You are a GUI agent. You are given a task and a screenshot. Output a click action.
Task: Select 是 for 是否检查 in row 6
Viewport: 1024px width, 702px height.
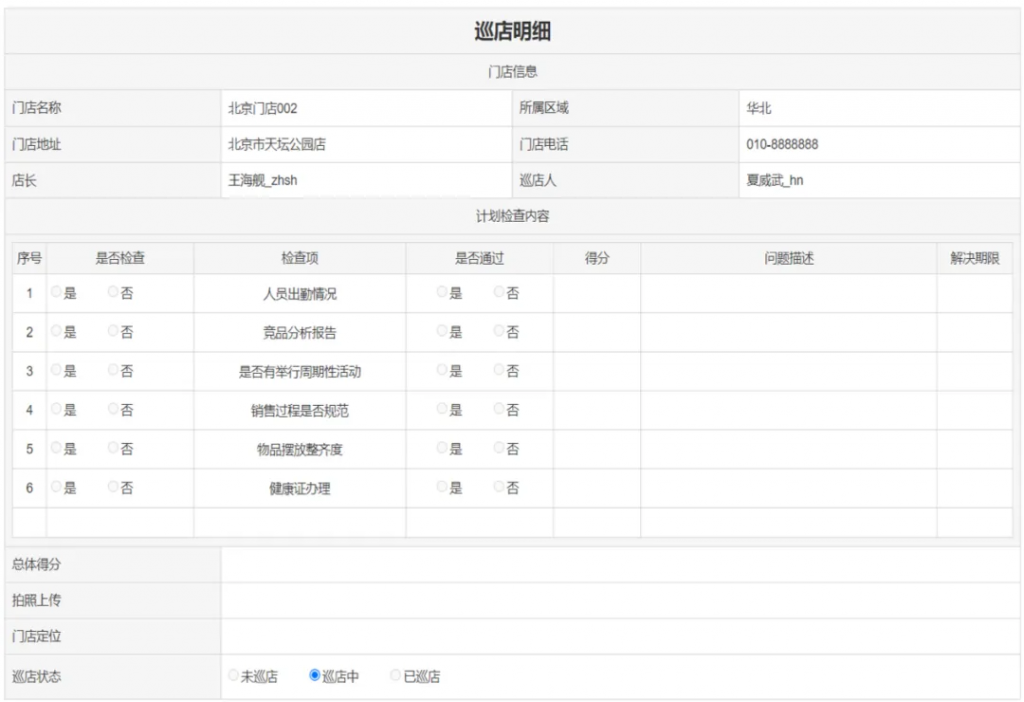56,488
